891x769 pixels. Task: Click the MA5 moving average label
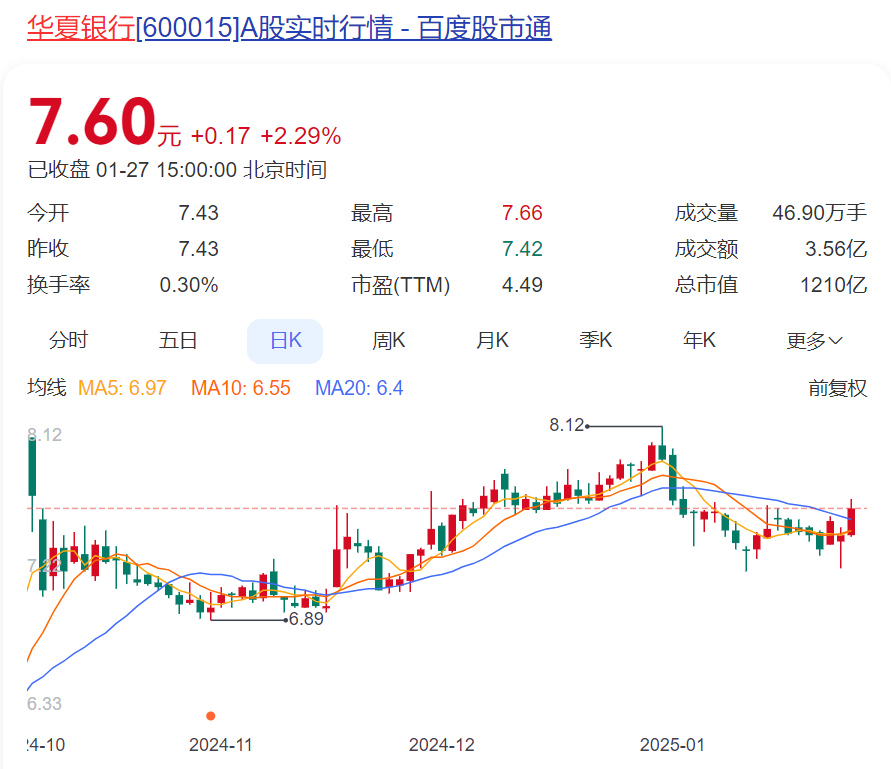tap(122, 388)
